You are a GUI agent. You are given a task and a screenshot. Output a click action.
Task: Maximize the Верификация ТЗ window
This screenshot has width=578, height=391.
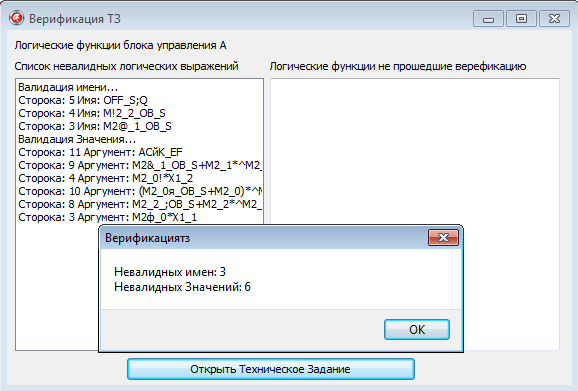point(521,19)
